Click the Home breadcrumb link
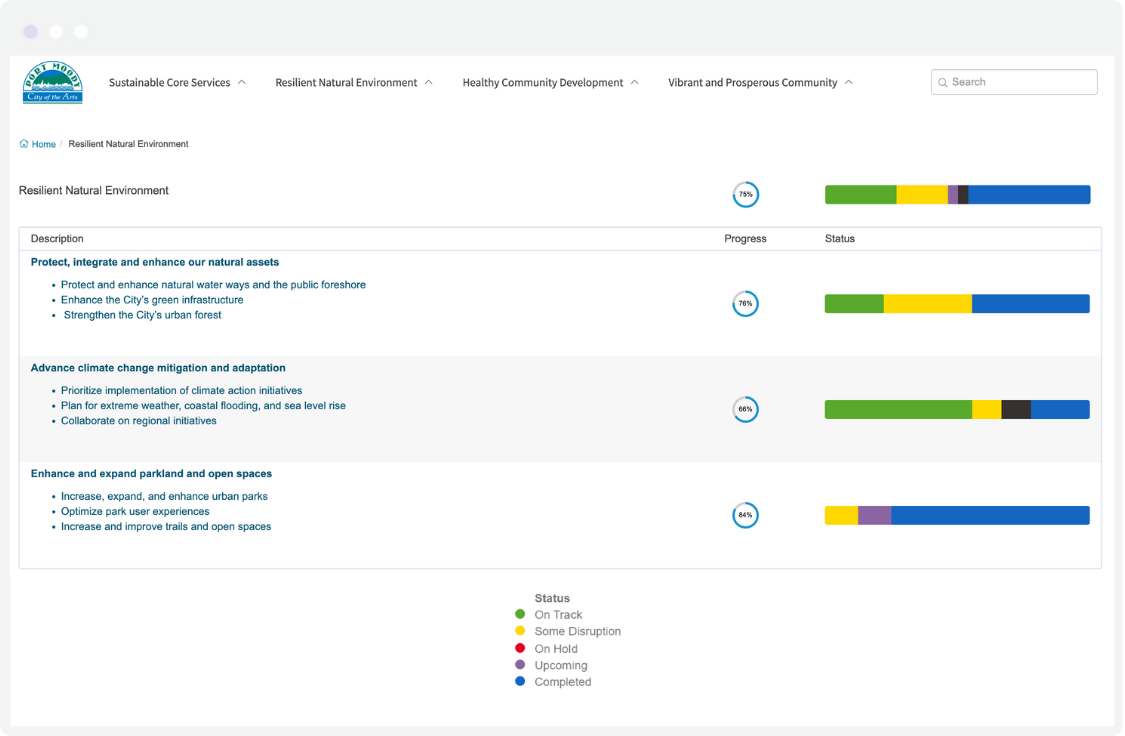Image resolution: width=1125 pixels, height=736 pixels. pos(43,143)
